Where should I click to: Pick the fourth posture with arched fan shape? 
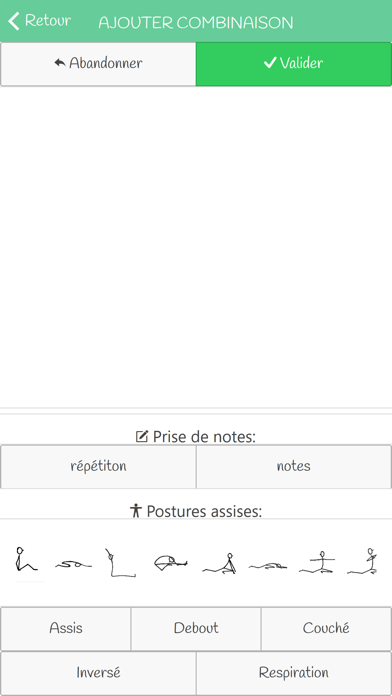pyautogui.click(x=170, y=563)
